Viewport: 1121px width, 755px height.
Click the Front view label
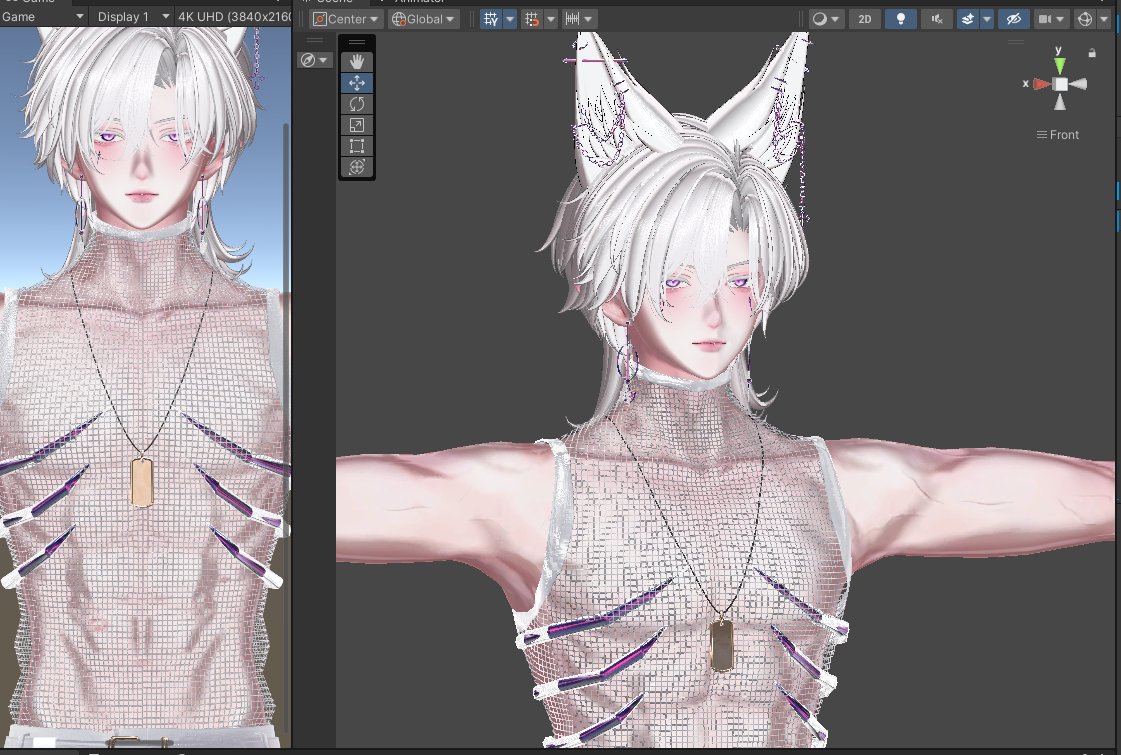point(1057,134)
